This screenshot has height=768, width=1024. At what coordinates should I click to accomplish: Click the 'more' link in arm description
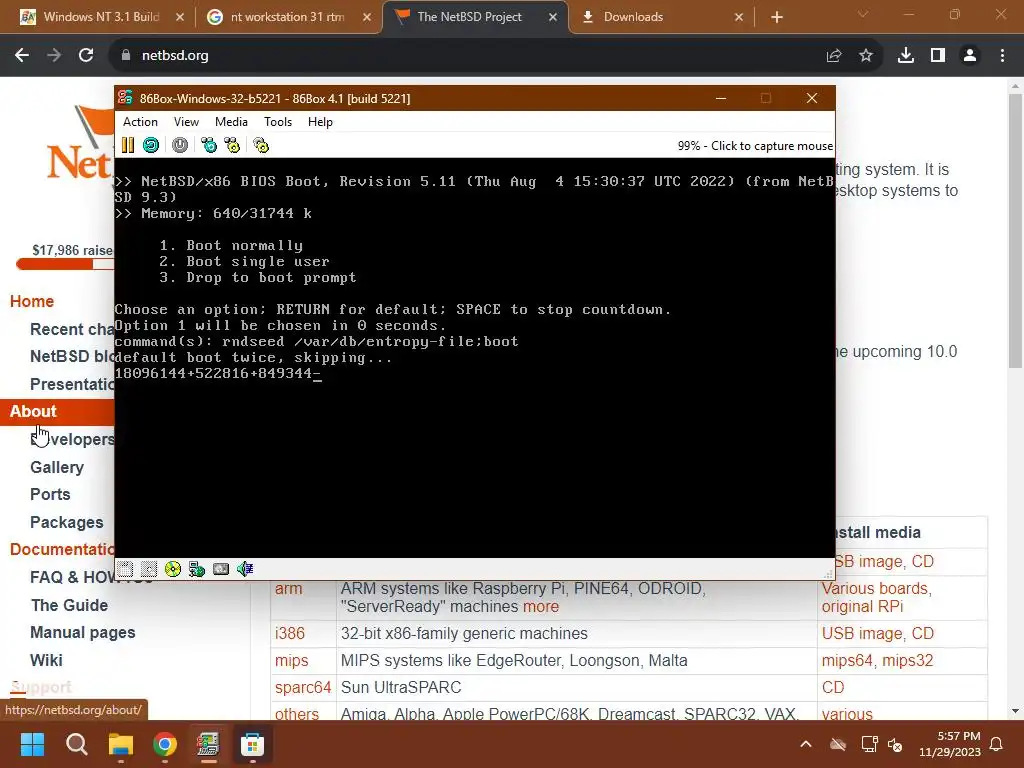pyautogui.click(x=541, y=606)
